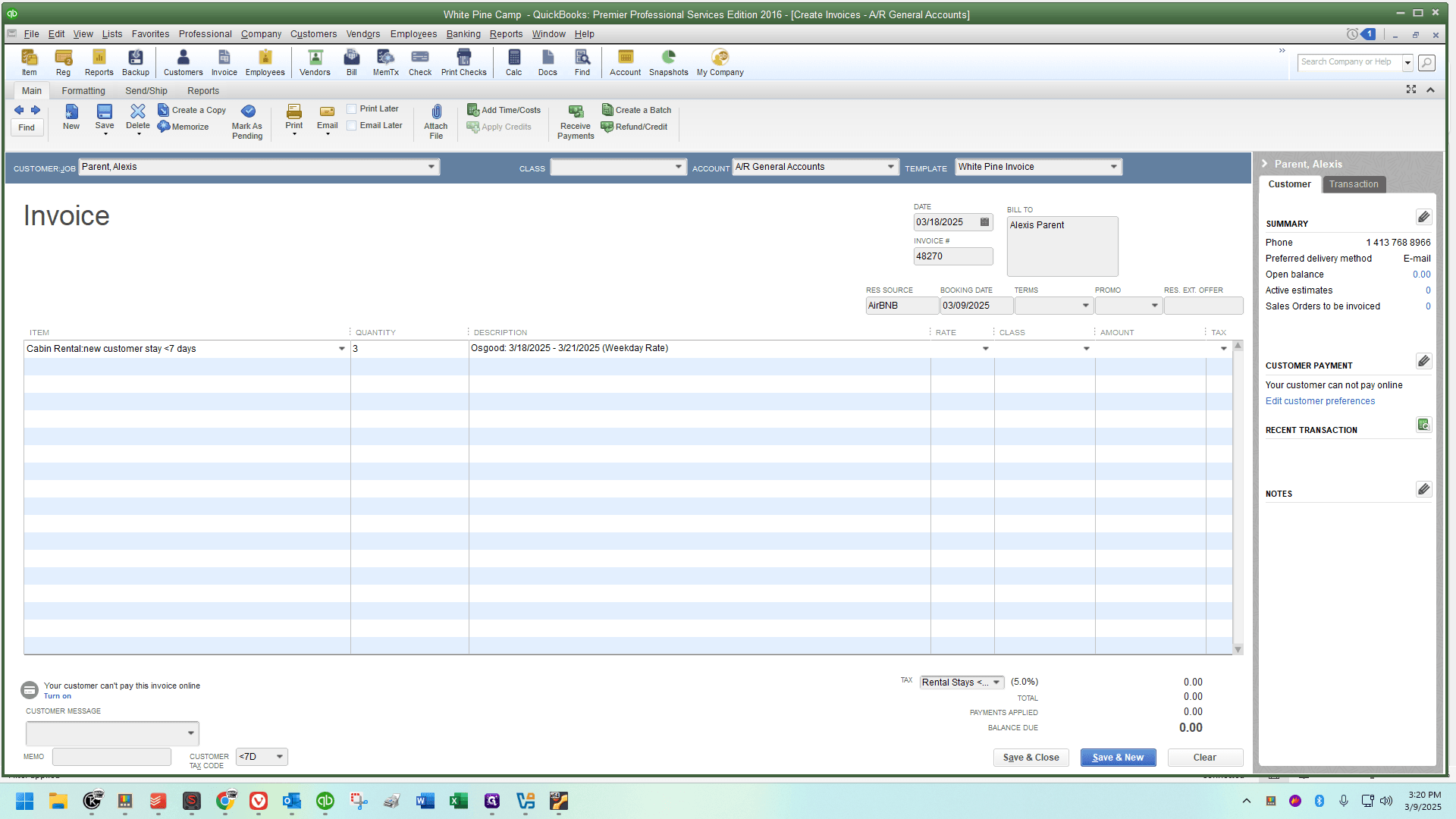Go to next invoice arrow
This screenshot has height=819, width=1456.
[36, 110]
